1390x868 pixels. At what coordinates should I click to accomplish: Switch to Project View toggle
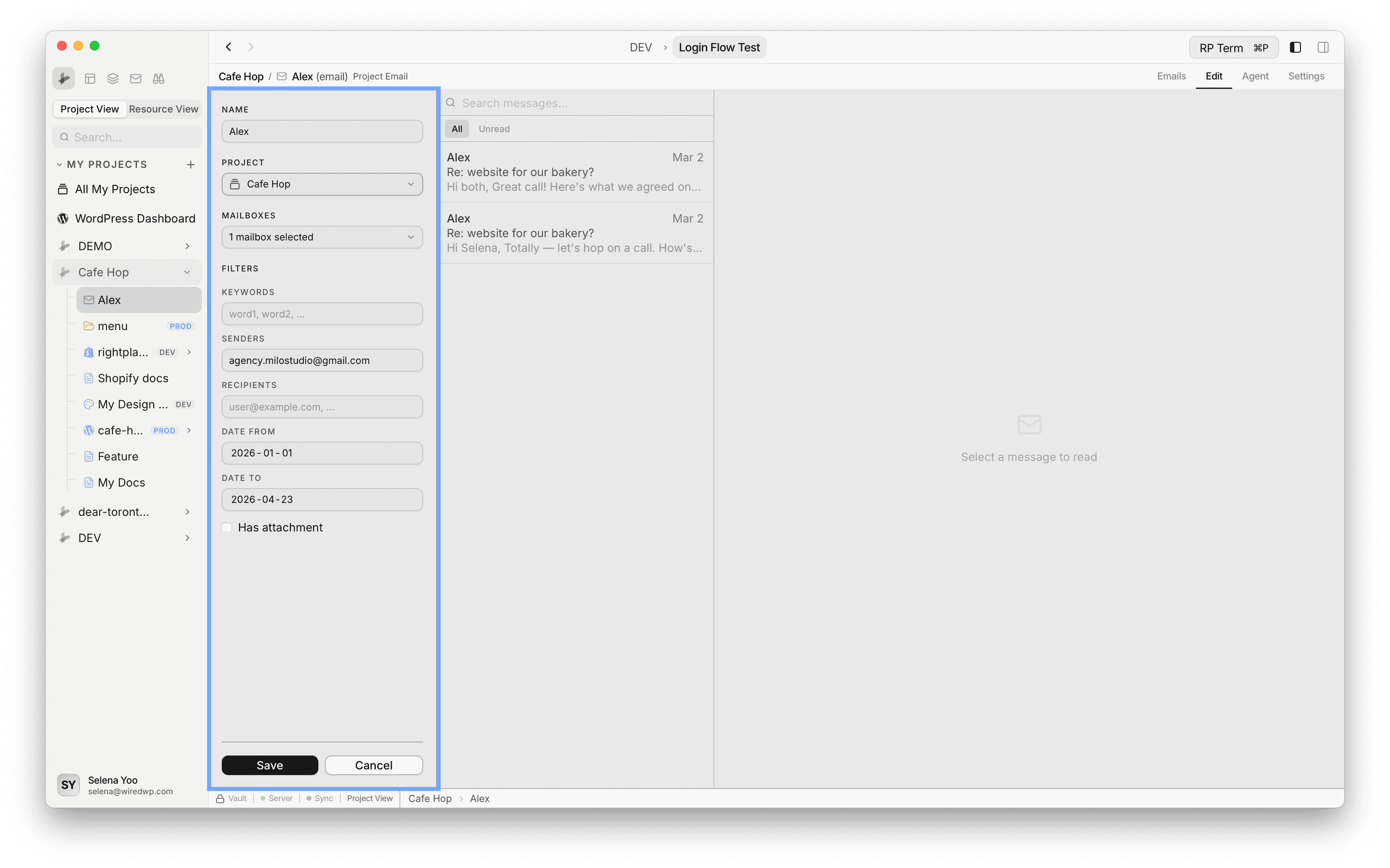[90, 109]
